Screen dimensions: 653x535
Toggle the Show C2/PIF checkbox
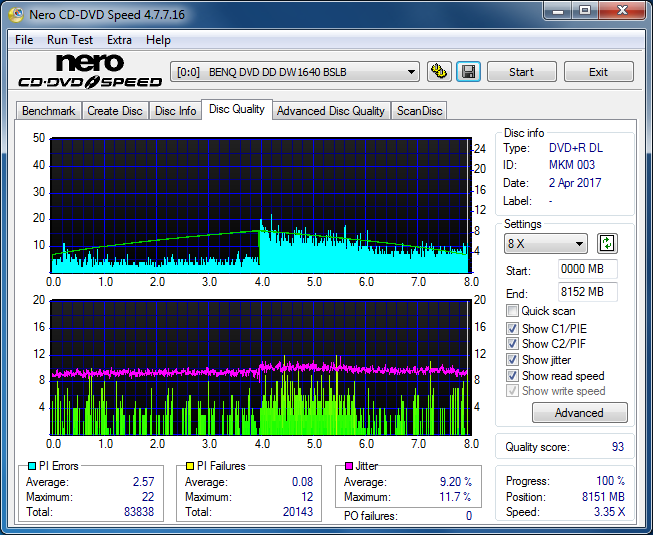pyautogui.click(x=512, y=344)
